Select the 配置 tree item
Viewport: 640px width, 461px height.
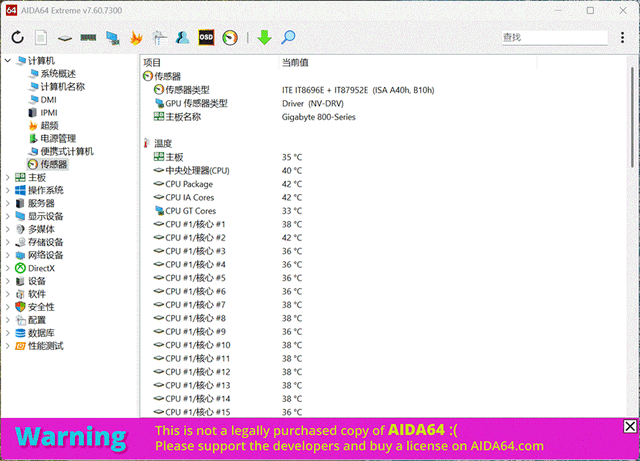37,320
